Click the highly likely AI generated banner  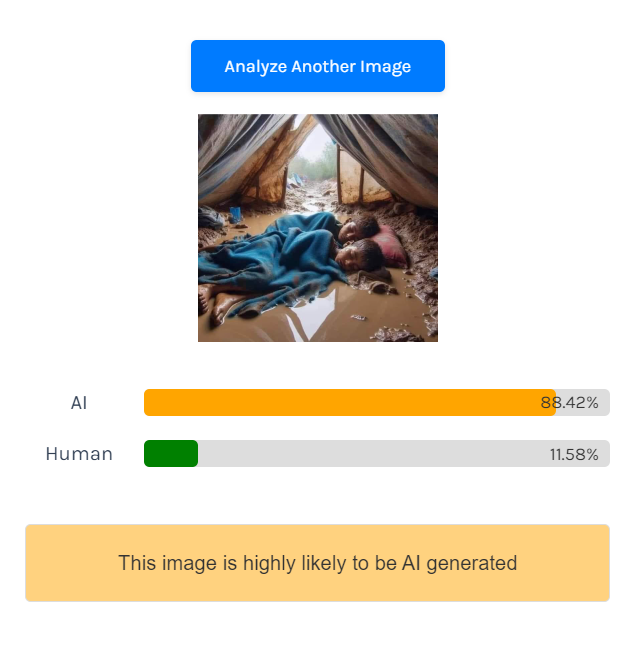coord(317,563)
